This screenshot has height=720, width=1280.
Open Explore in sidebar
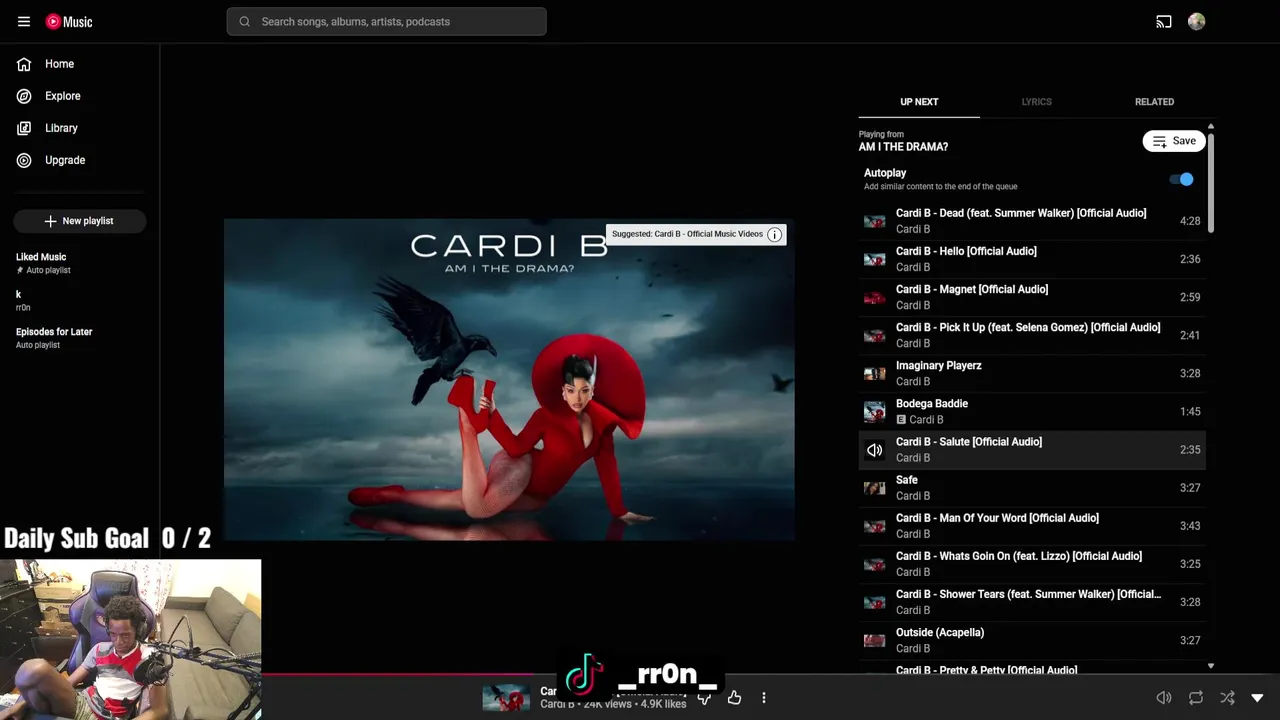pyautogui.click(x=80, y=96)
